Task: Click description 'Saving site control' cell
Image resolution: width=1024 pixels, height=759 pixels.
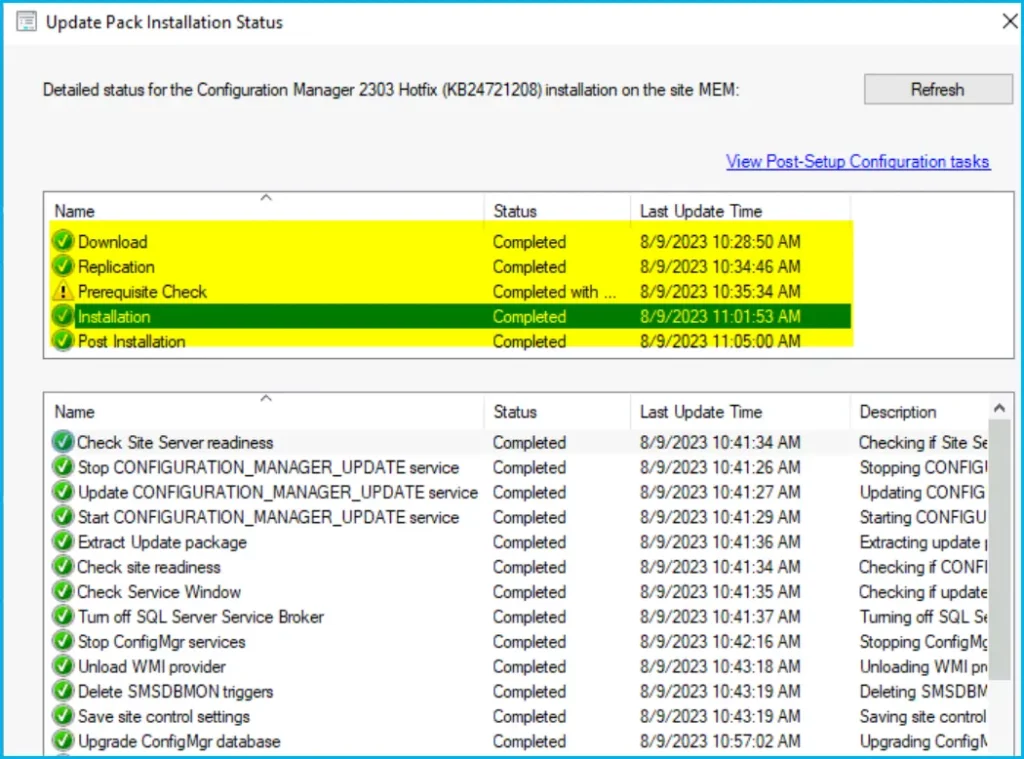Action: tap(923, 716)
